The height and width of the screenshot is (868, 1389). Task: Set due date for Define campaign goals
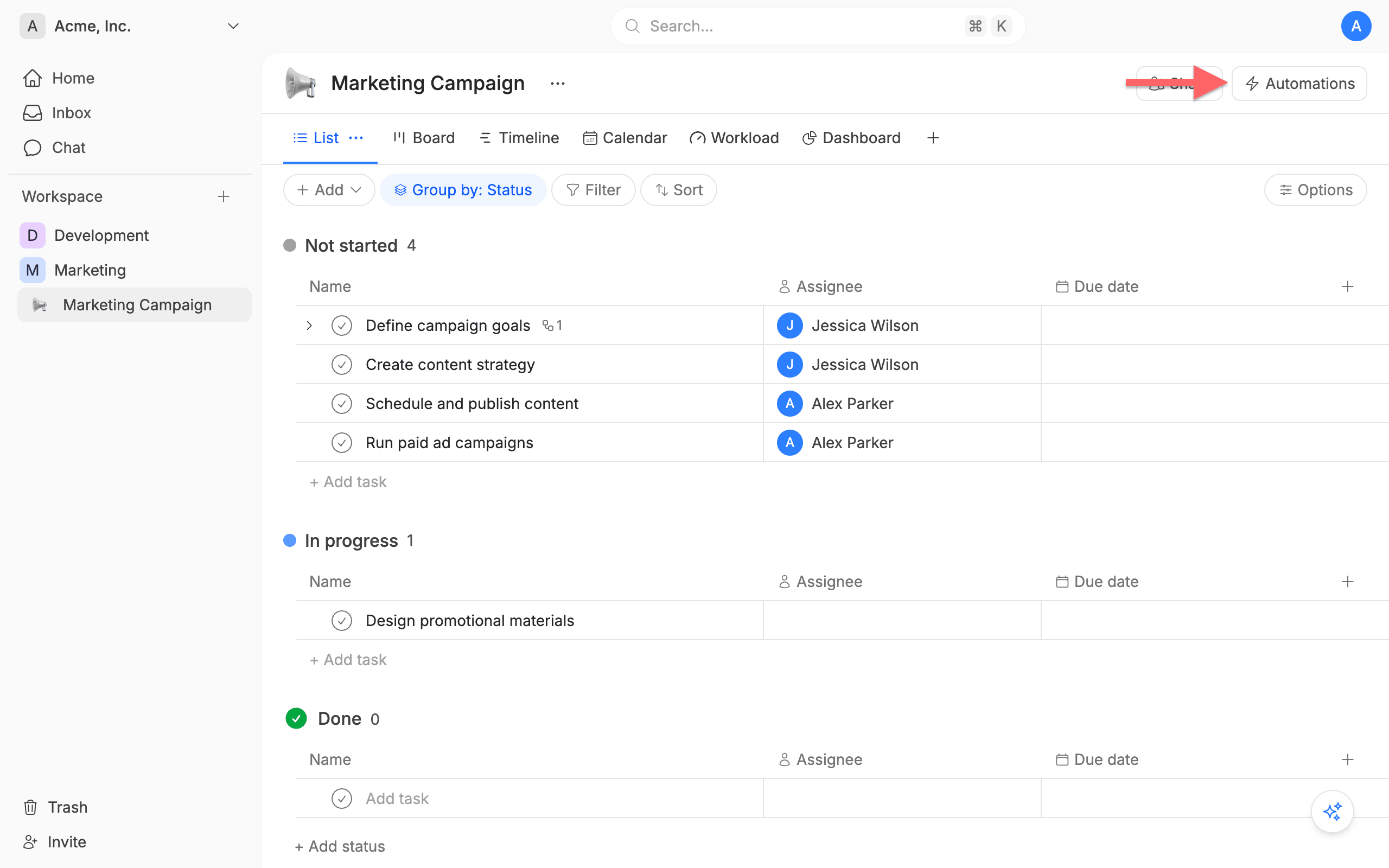tap(1214, 325)
